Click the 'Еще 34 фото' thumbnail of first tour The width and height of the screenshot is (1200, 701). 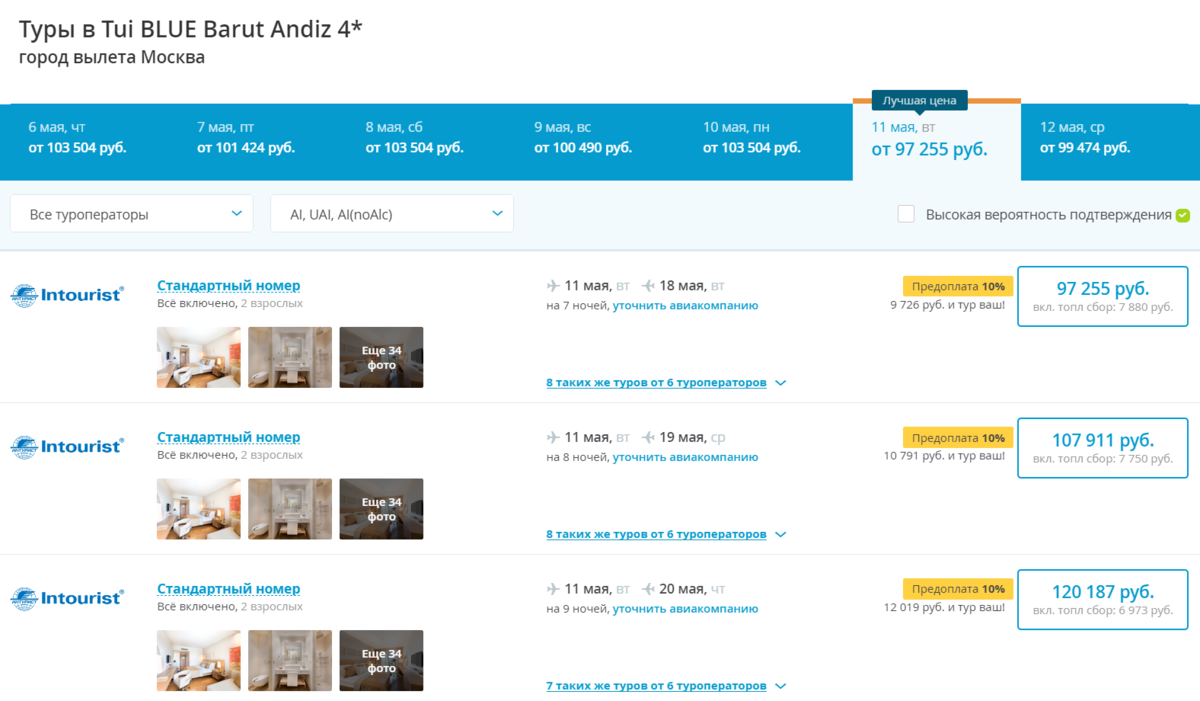coord(381,357)
